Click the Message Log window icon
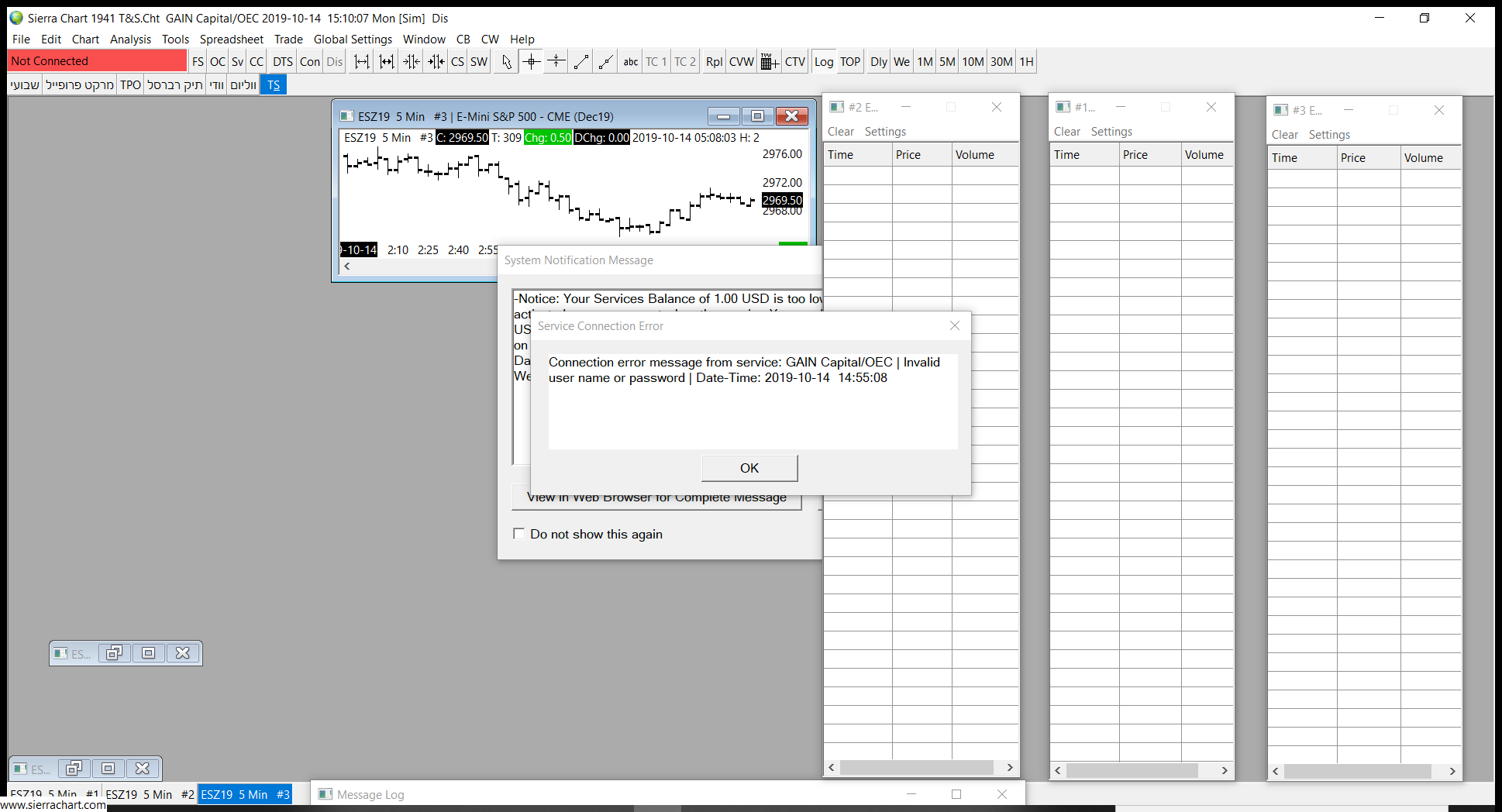 coord(326,794)
